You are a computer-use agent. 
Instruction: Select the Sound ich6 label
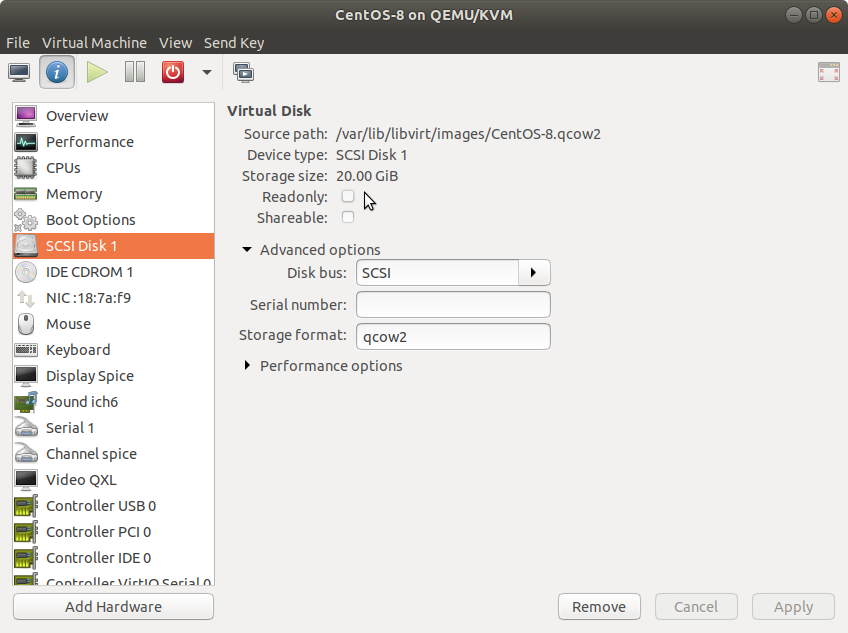coord(82,401)
